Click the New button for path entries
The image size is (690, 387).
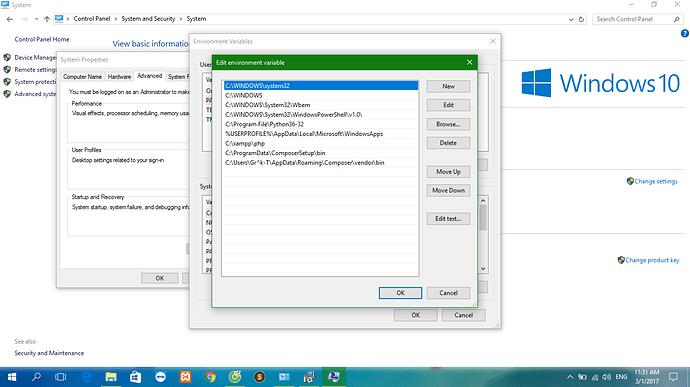point(448,86)
